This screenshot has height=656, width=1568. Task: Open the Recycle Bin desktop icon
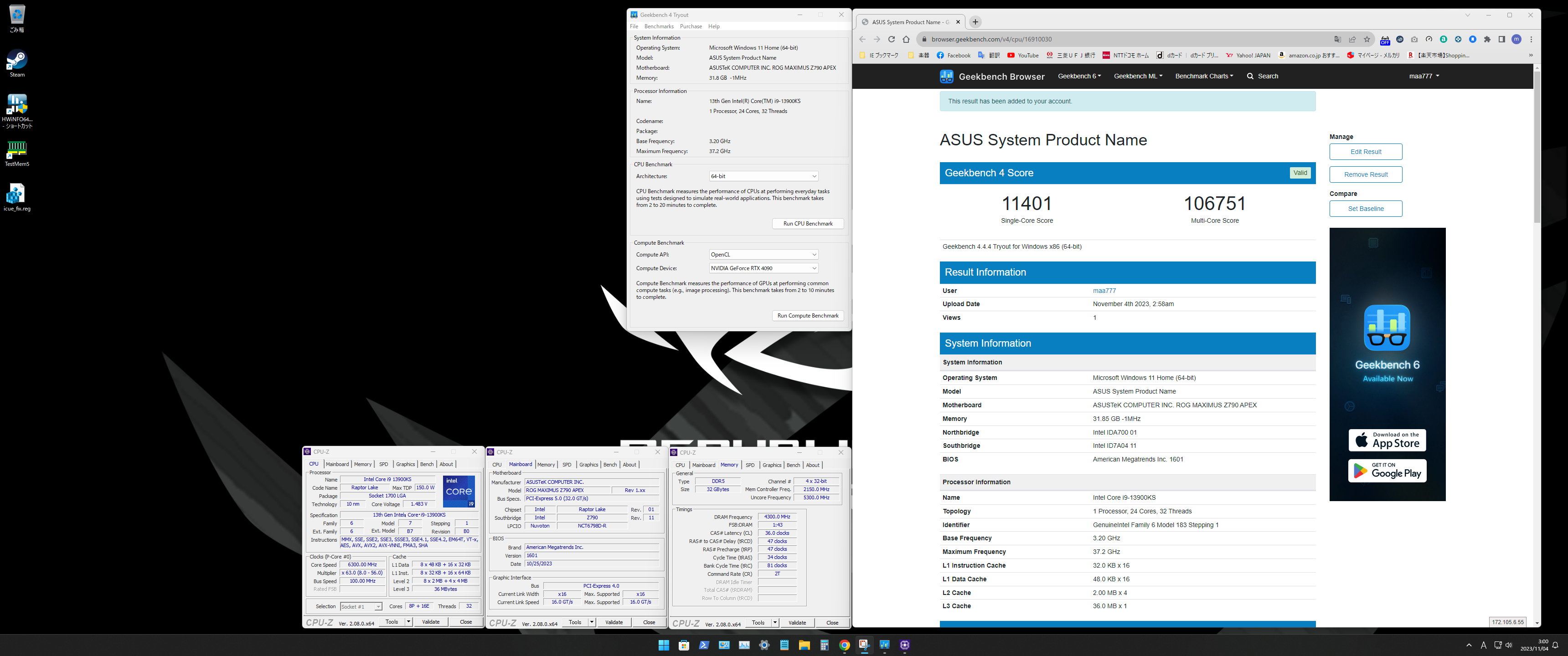(x=16, y=18)
